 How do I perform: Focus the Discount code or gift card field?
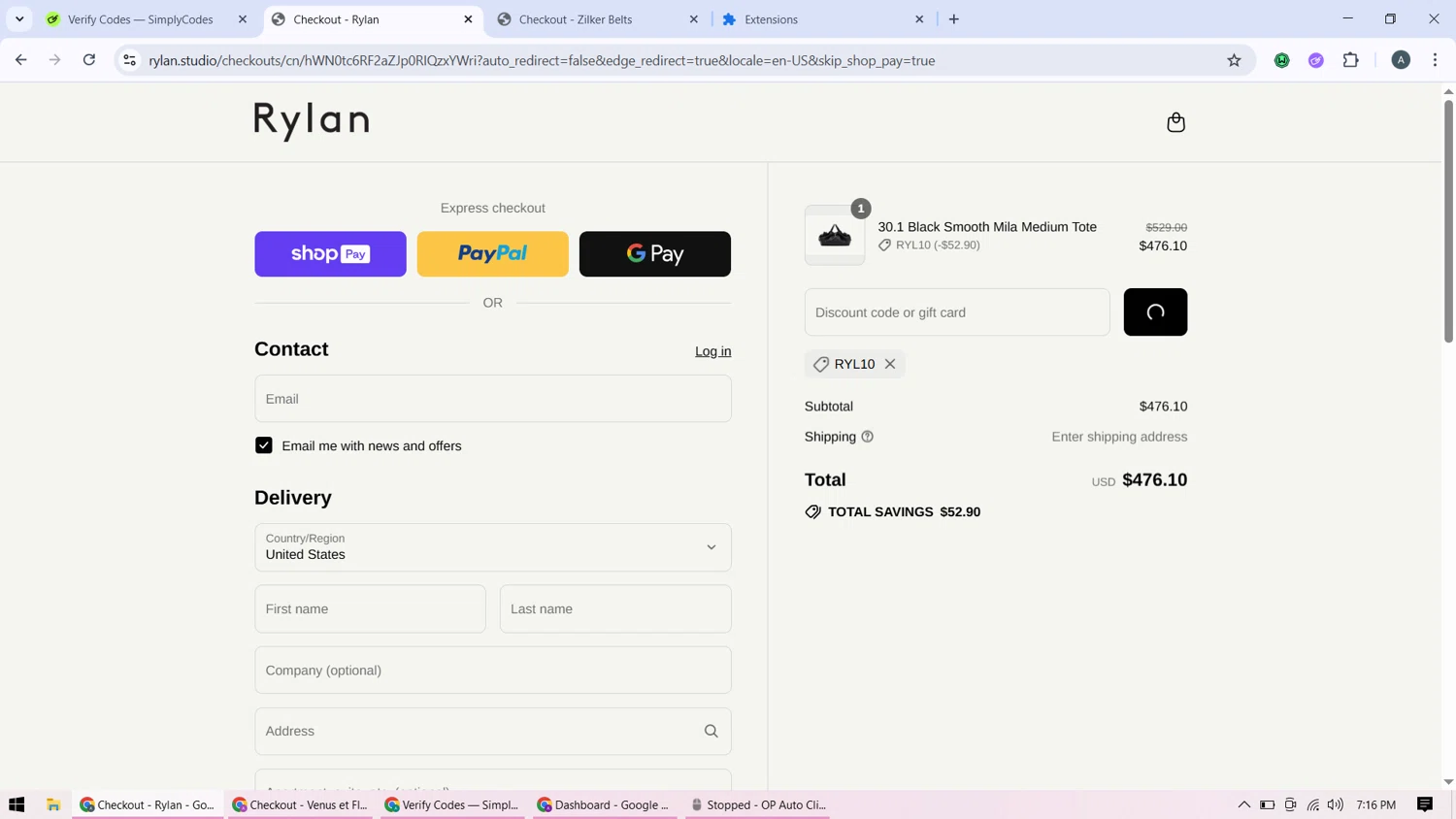coord(957,312)
